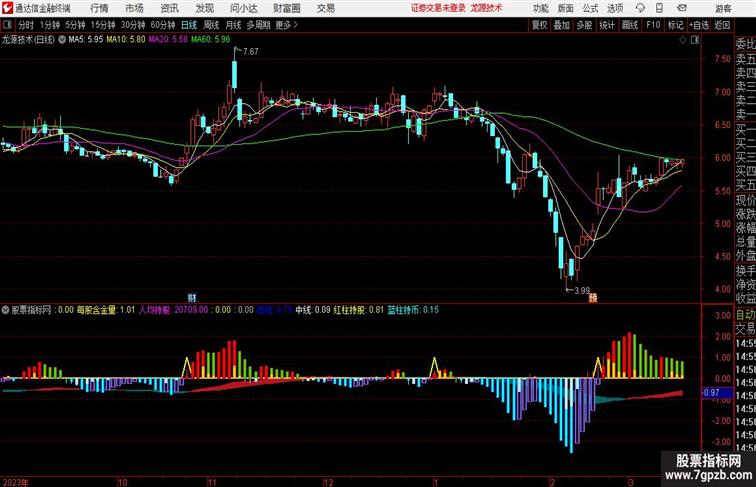Screen dimensions: 756x487
Task: Click the 游客 user label
Action: (x=723, y=8)
